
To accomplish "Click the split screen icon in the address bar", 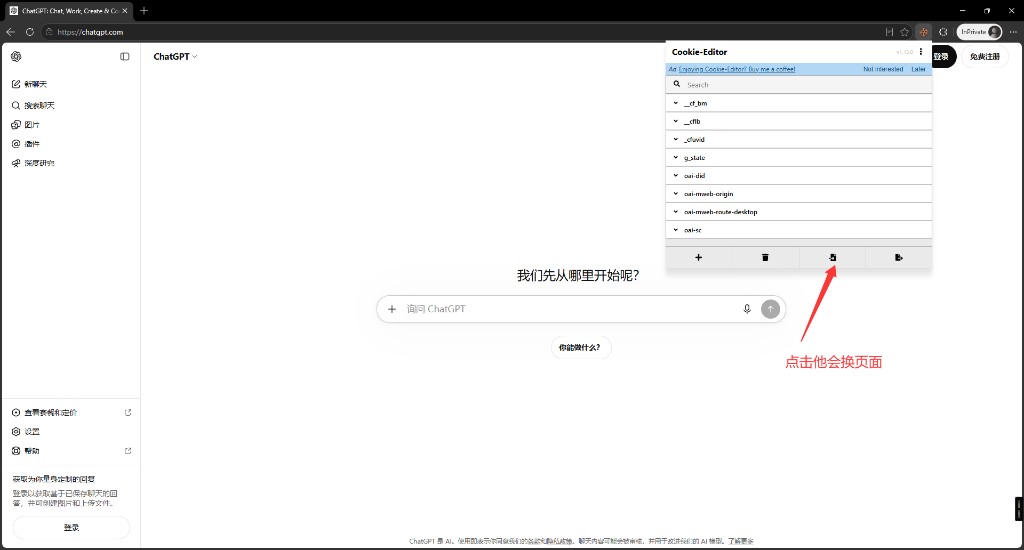I will pyautogui.click(x=889, y=31).
